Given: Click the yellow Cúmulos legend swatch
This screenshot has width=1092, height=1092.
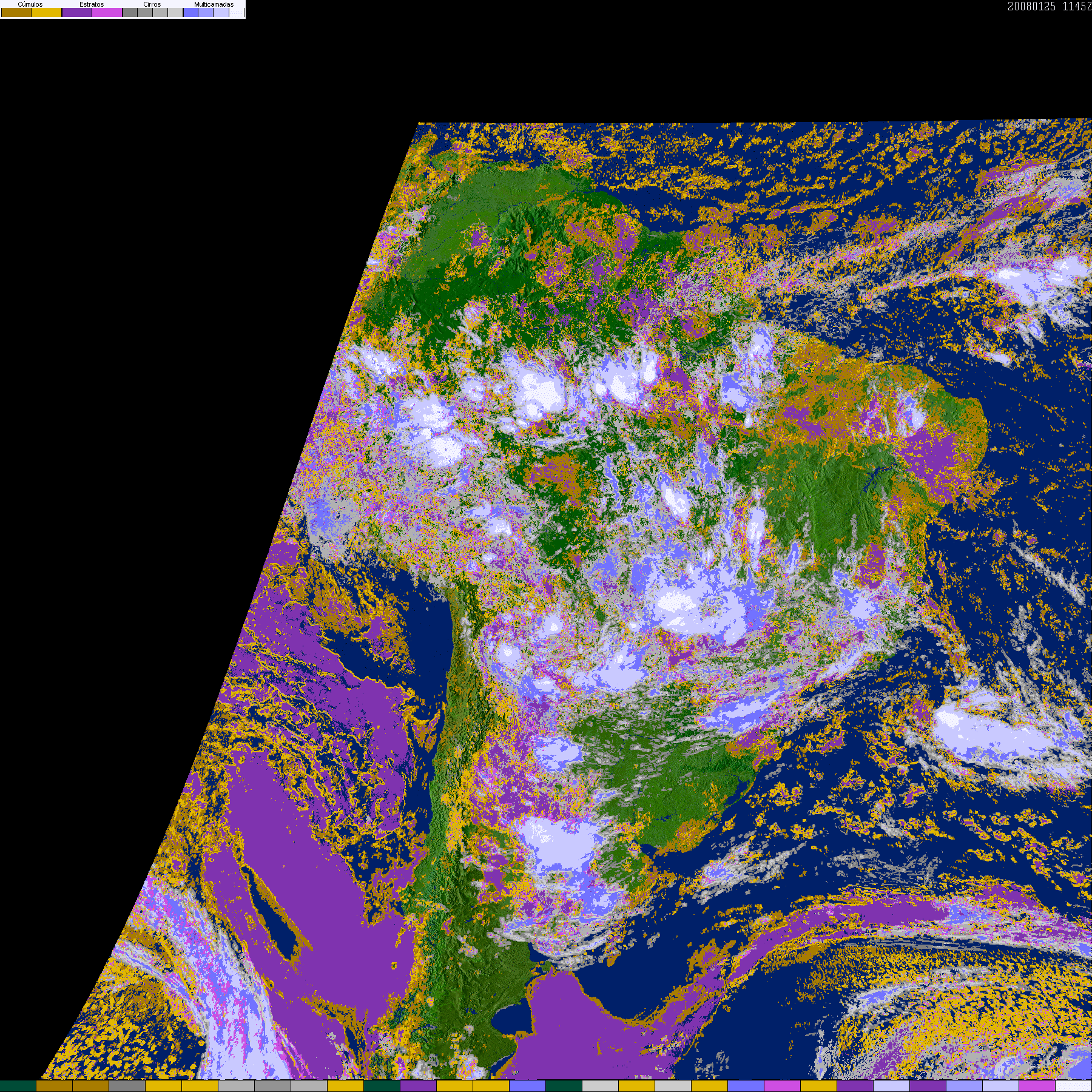Looking at the screenshot, I should click(x=47, y=12).
